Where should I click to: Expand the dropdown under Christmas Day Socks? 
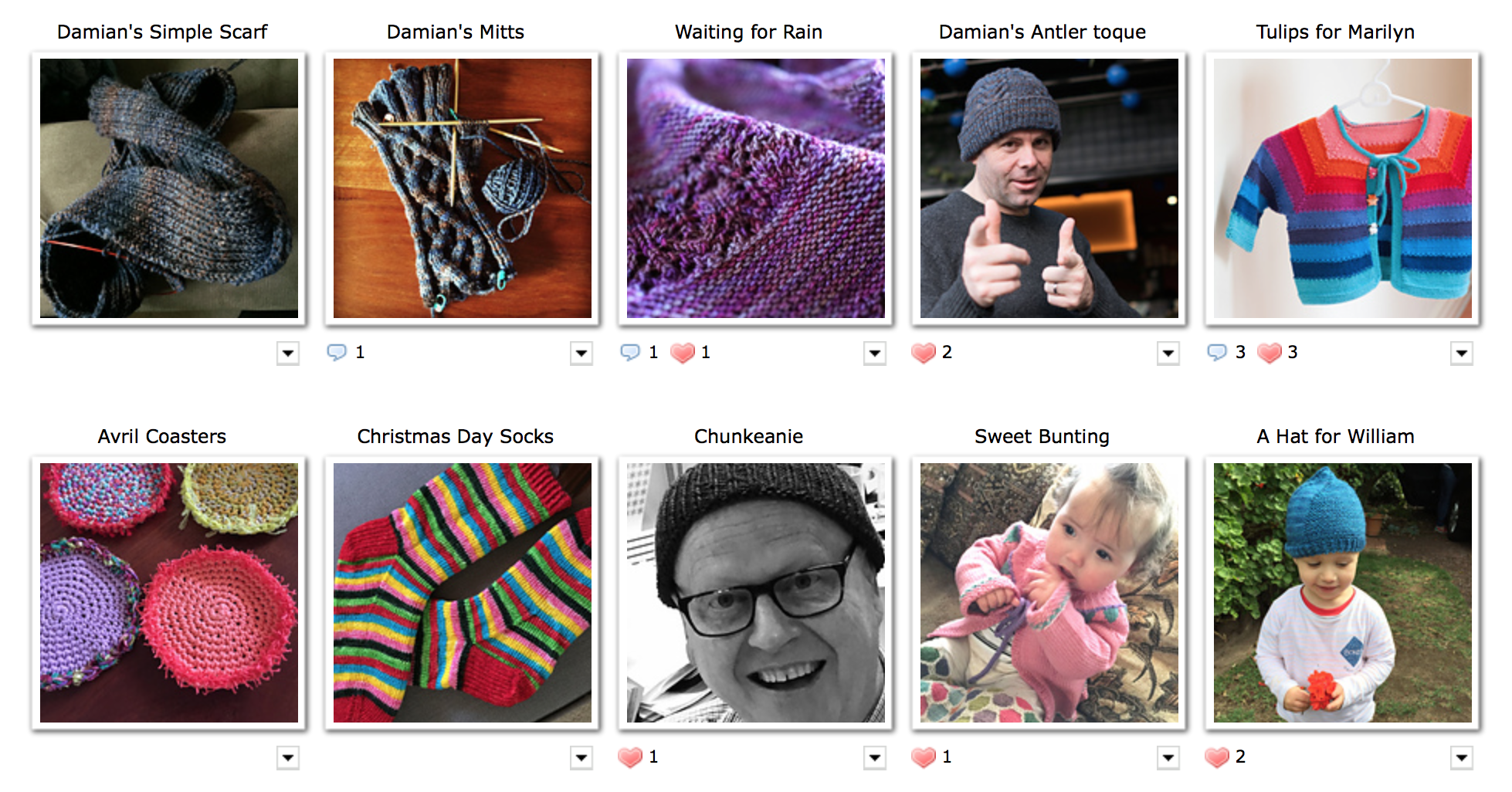coord(581,758)
